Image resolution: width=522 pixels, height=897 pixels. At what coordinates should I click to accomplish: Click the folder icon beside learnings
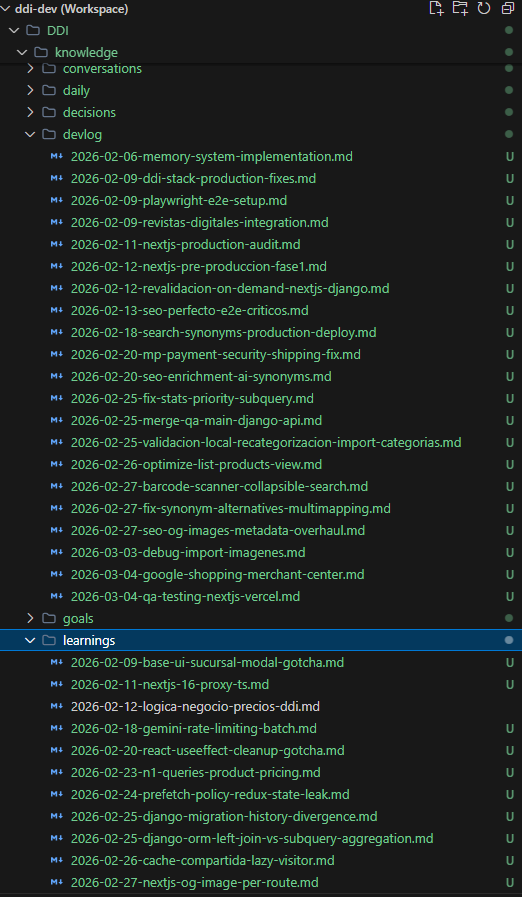49,641
